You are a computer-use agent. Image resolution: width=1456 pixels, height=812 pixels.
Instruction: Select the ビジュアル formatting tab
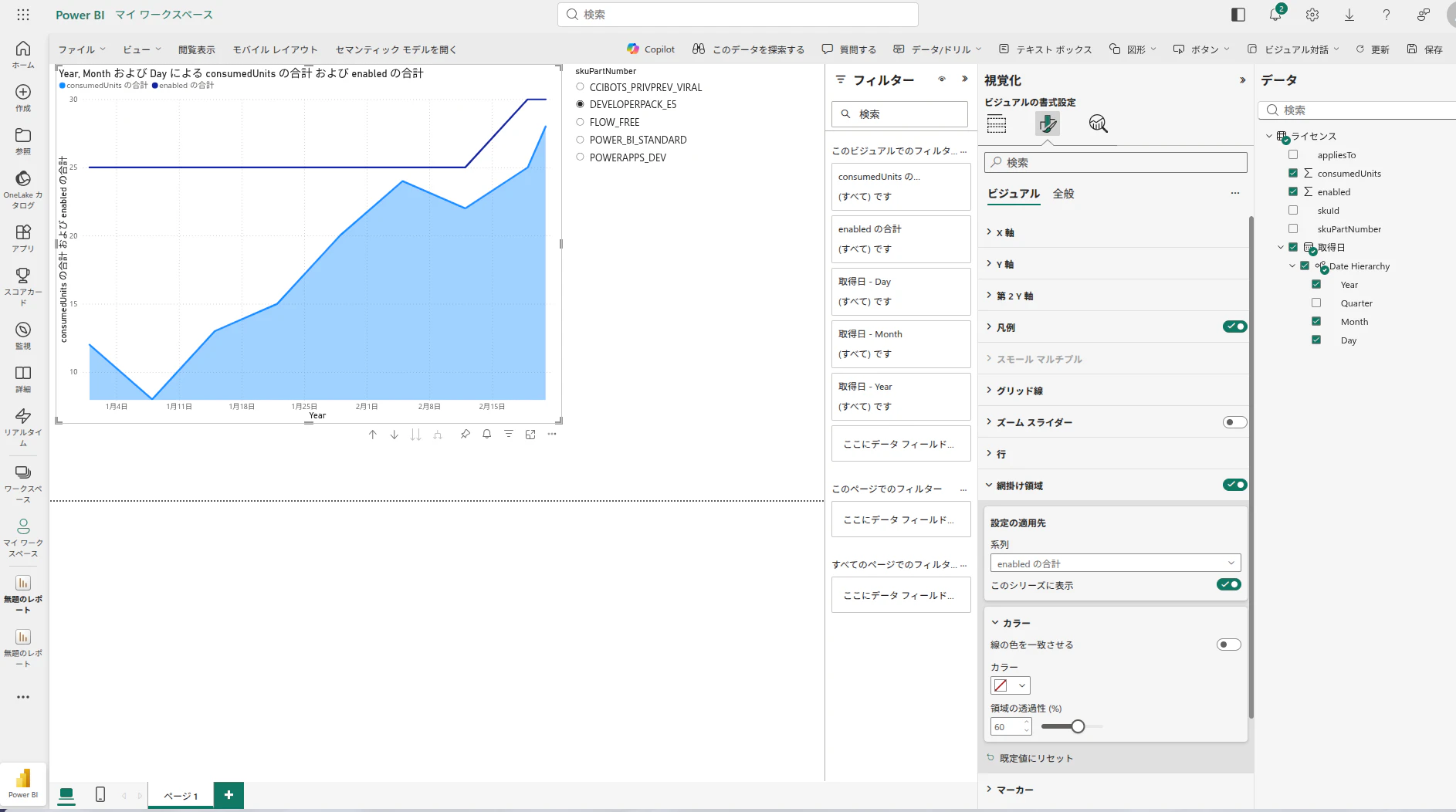point(1014,194)
